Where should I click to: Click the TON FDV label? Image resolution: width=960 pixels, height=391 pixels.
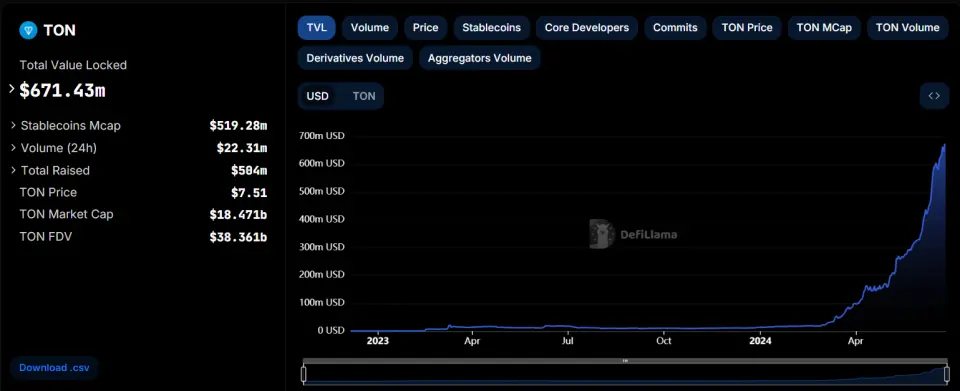[x=46, y=236]
